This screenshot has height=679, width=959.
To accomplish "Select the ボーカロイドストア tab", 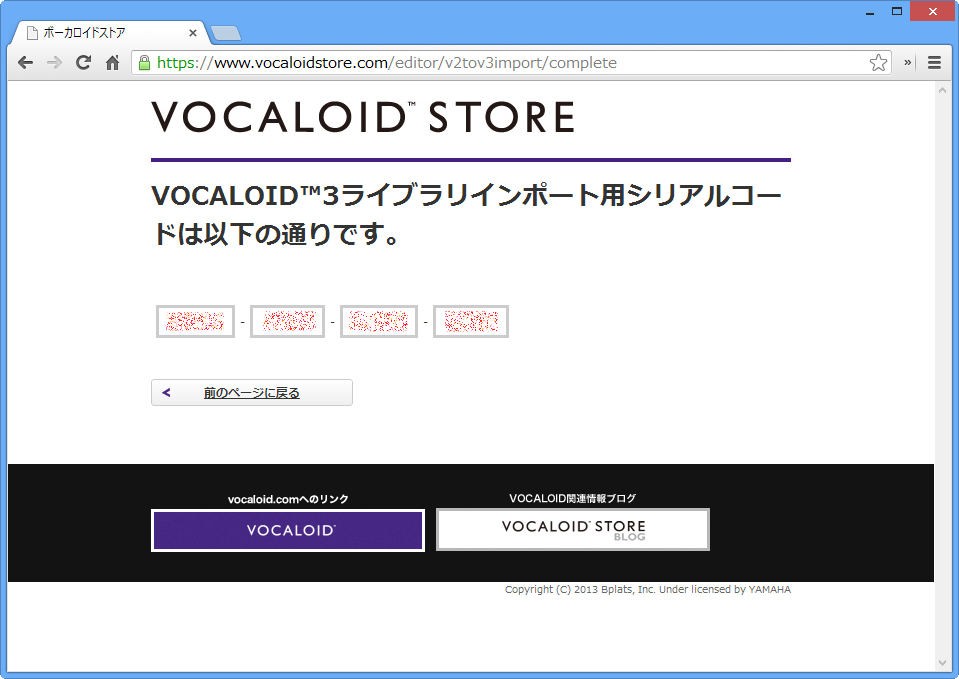I will coord(110,33).
